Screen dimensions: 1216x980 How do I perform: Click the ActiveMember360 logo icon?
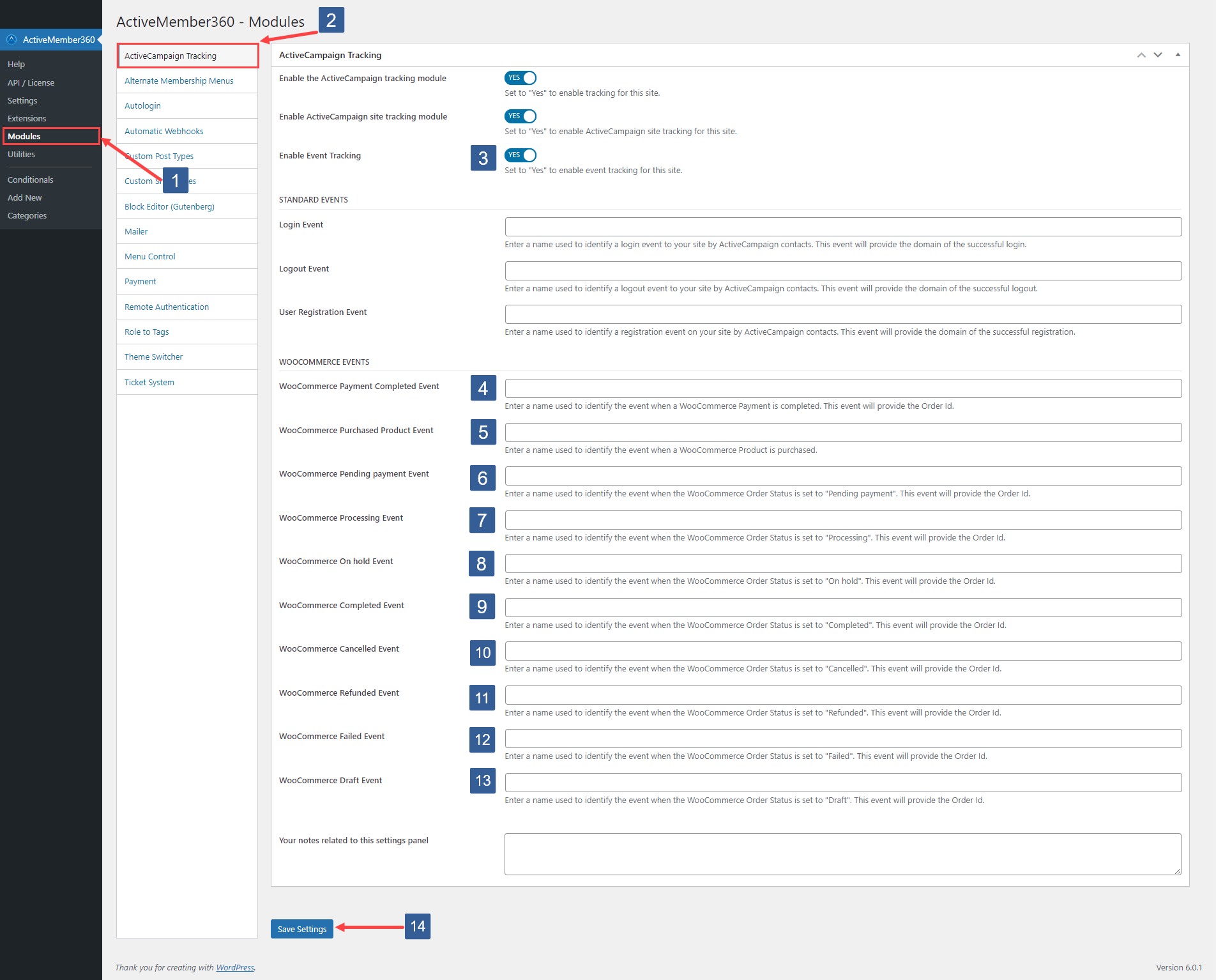pyautogui.click(x=11, y=40)
